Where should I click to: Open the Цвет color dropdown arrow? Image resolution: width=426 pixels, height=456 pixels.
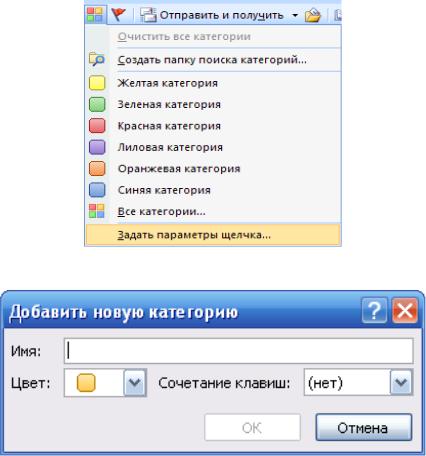(x=135, y=383)
